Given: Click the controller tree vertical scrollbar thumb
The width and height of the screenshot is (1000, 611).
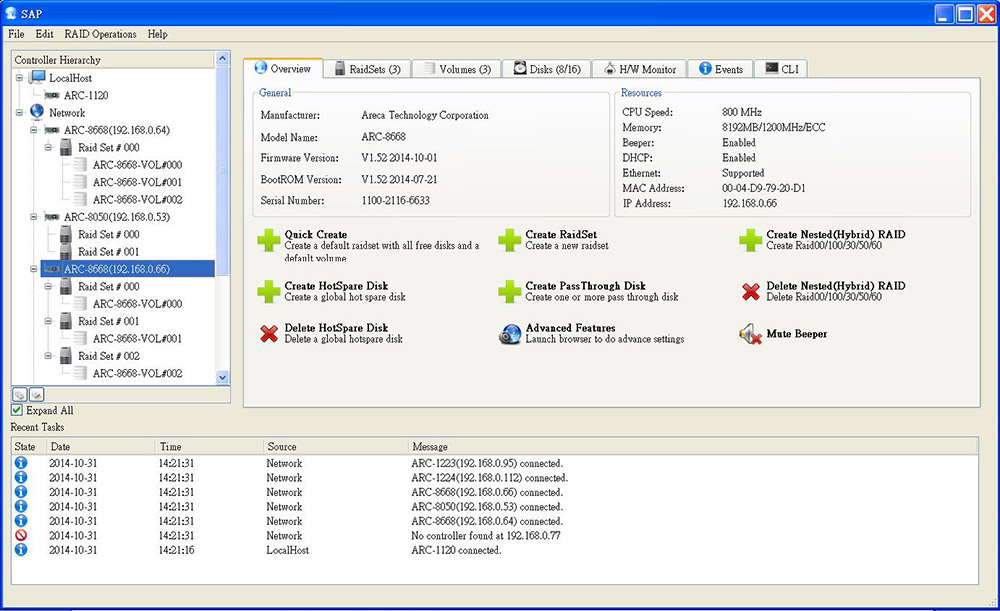Looking at the screenshot, I should pyautogui.click(x=223, y=170).
